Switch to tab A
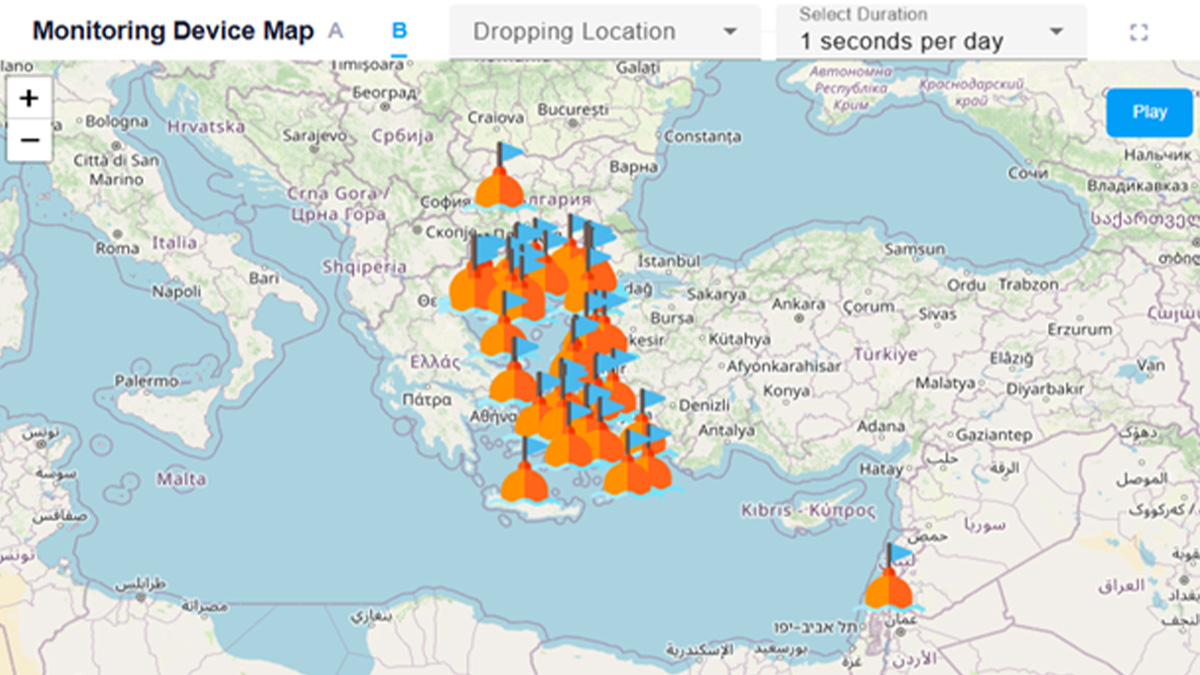Image resolution: width=1200 pixels, height=675 pixels. 336,31
